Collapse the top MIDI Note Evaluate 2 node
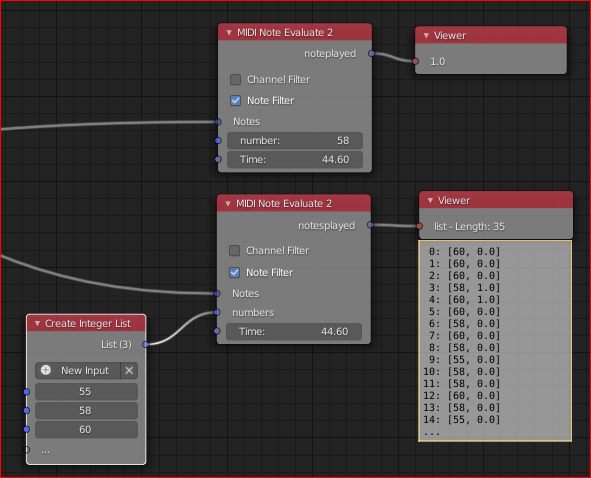The width and height of the screenshot is (591, 478). [x=229, y=33]
